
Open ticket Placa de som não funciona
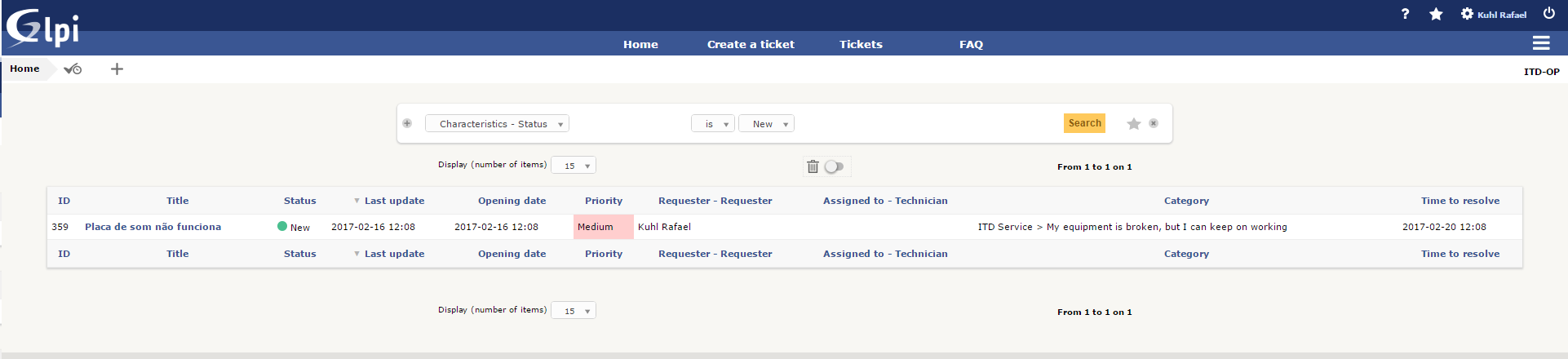click(x=153, y=227)
